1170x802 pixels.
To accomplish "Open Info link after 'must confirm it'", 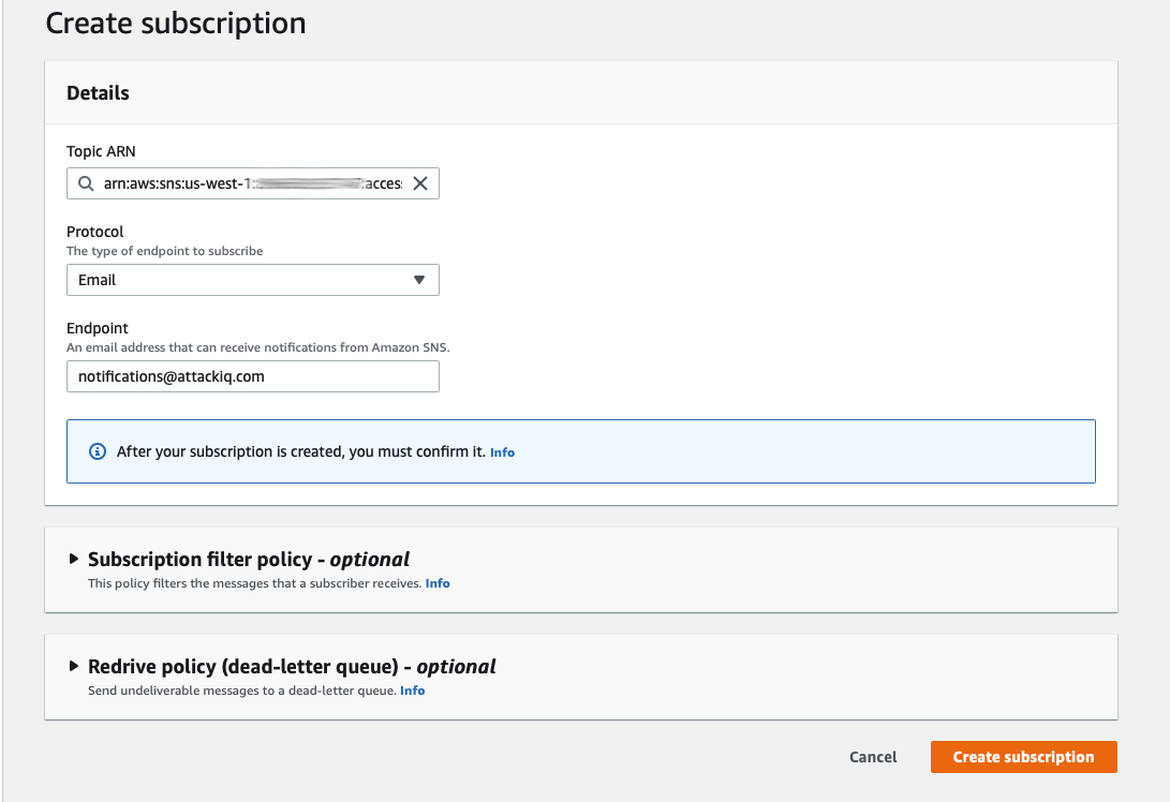I will [502, 453].
